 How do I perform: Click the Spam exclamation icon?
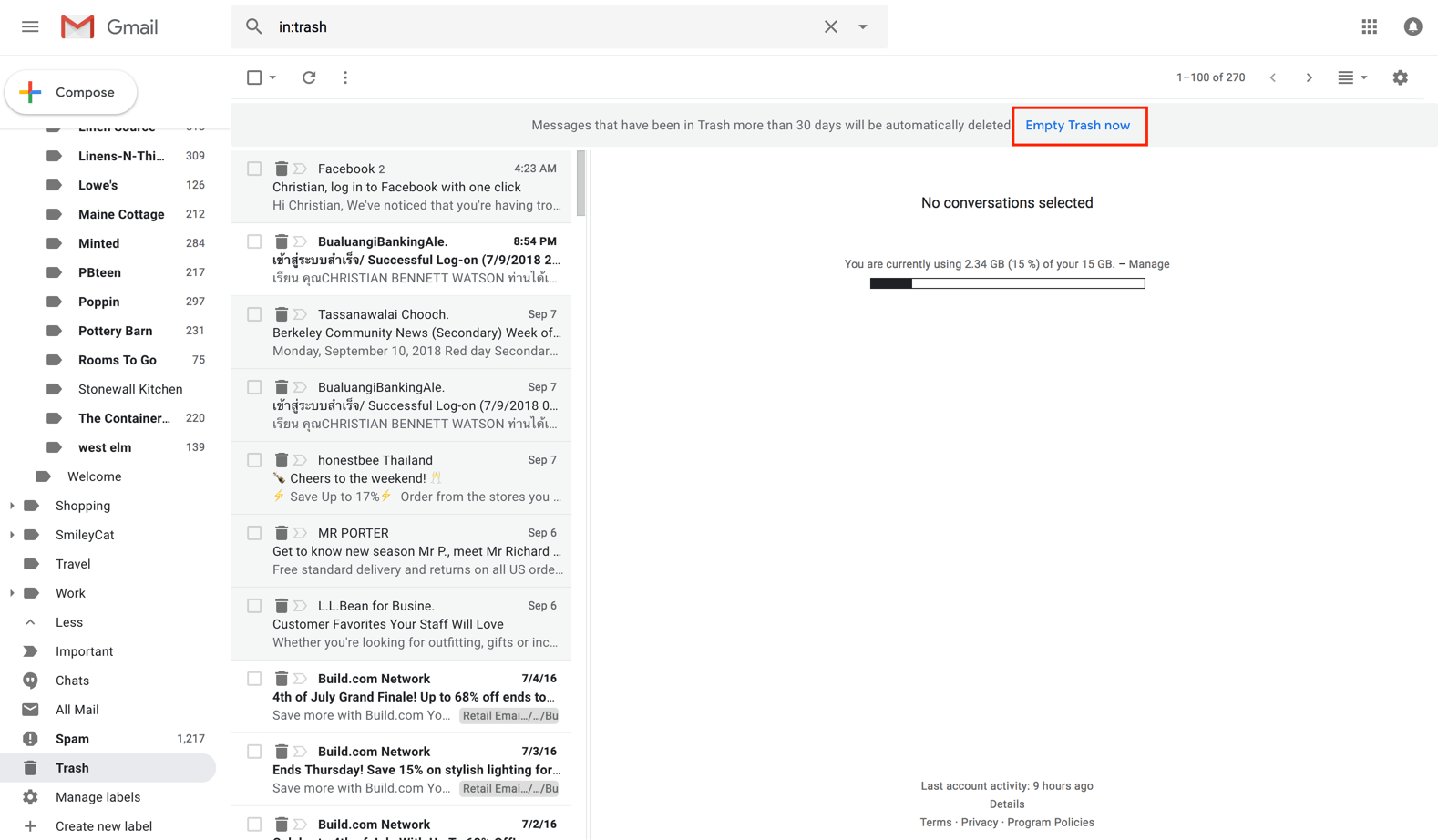tap(30, 739)
